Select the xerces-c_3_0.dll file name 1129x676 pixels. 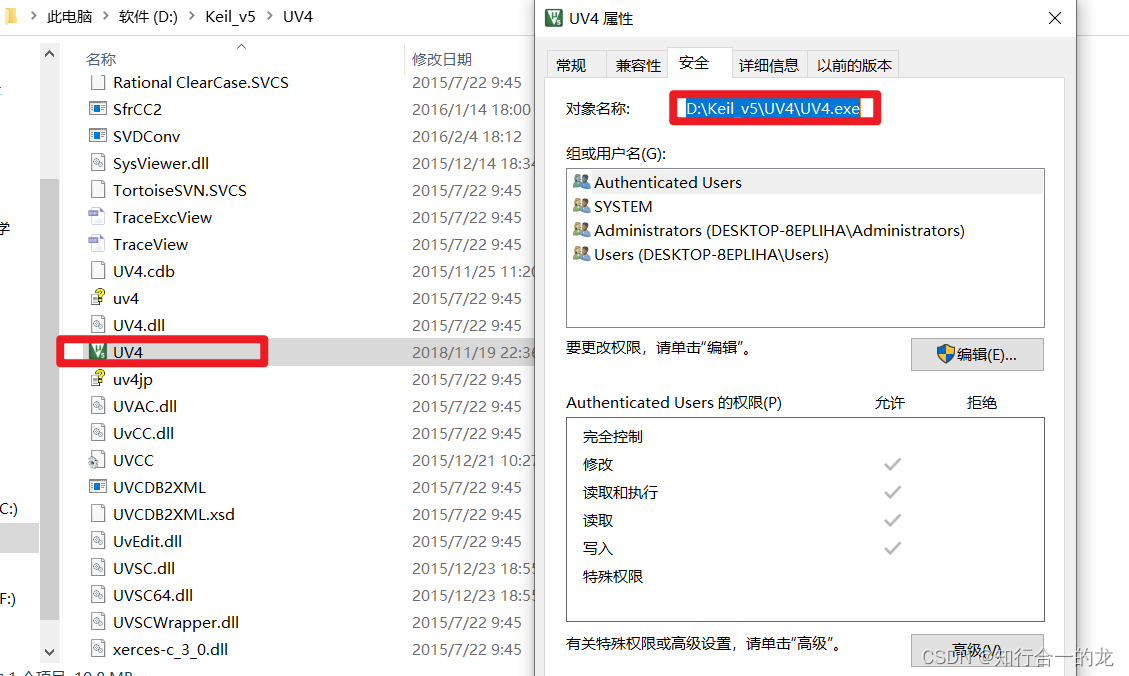[x=171, y=649]
